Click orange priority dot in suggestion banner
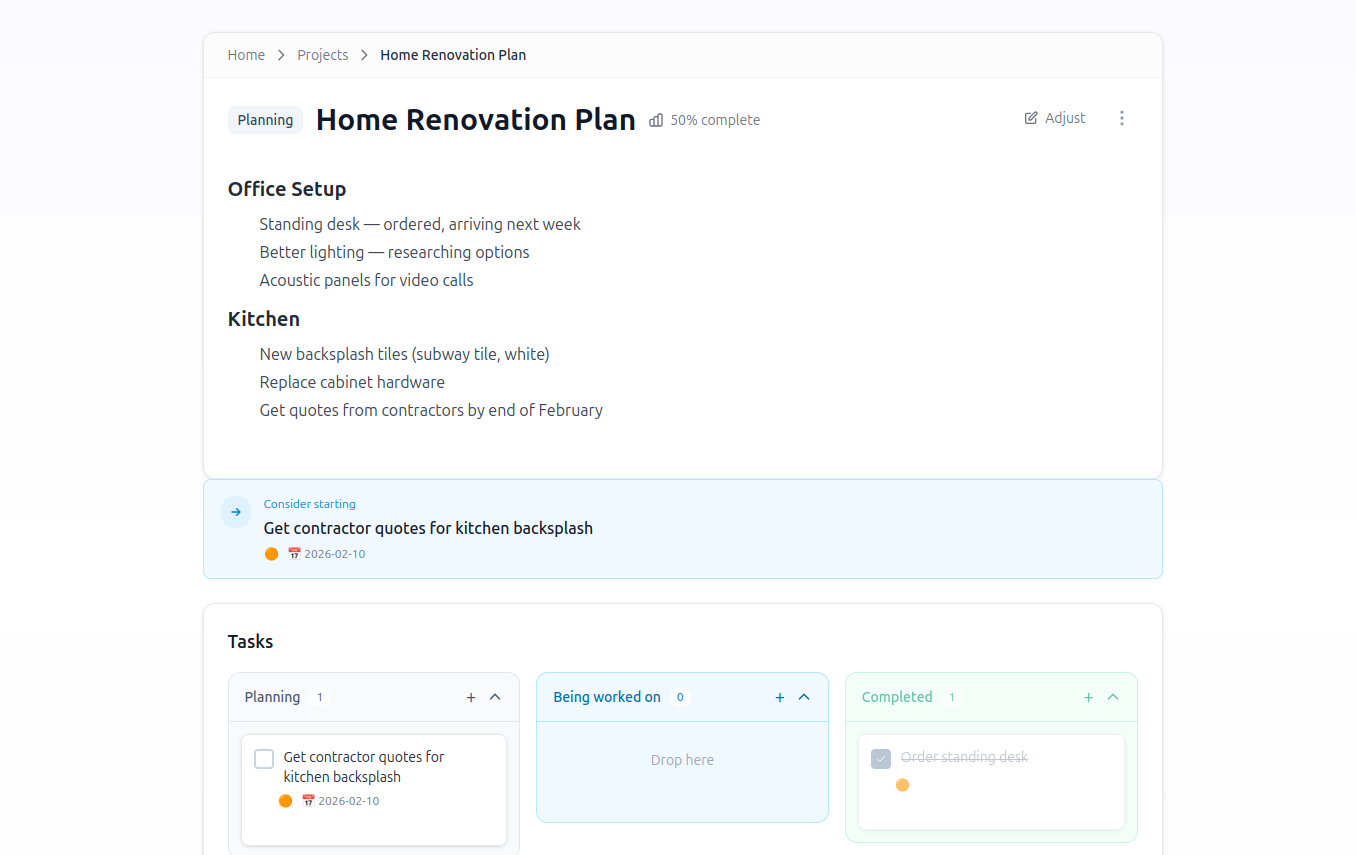Screen dimensions: 1356x855 click(271, 554)
